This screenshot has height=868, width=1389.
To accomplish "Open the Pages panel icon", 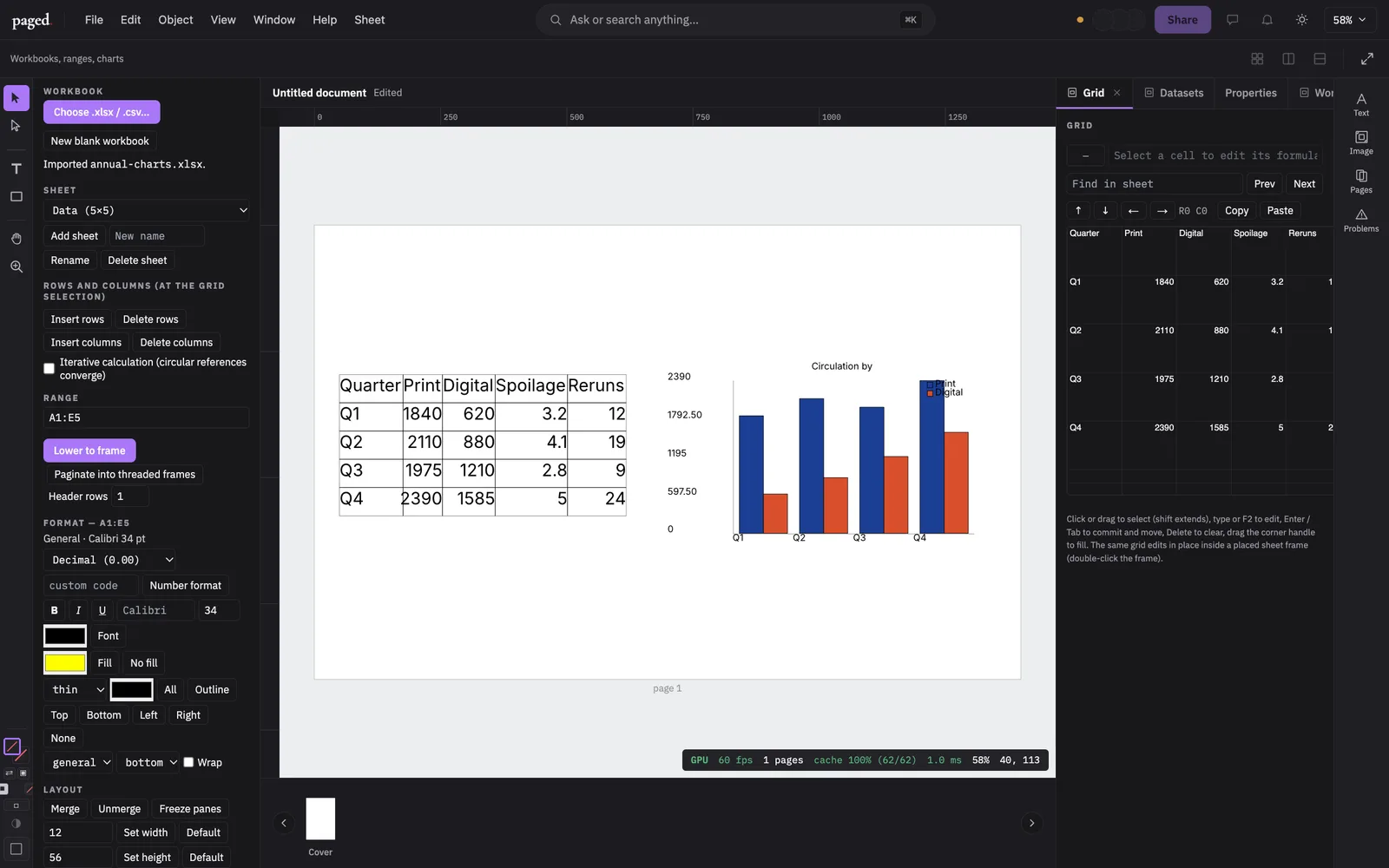I will [x=1361, y=181].
